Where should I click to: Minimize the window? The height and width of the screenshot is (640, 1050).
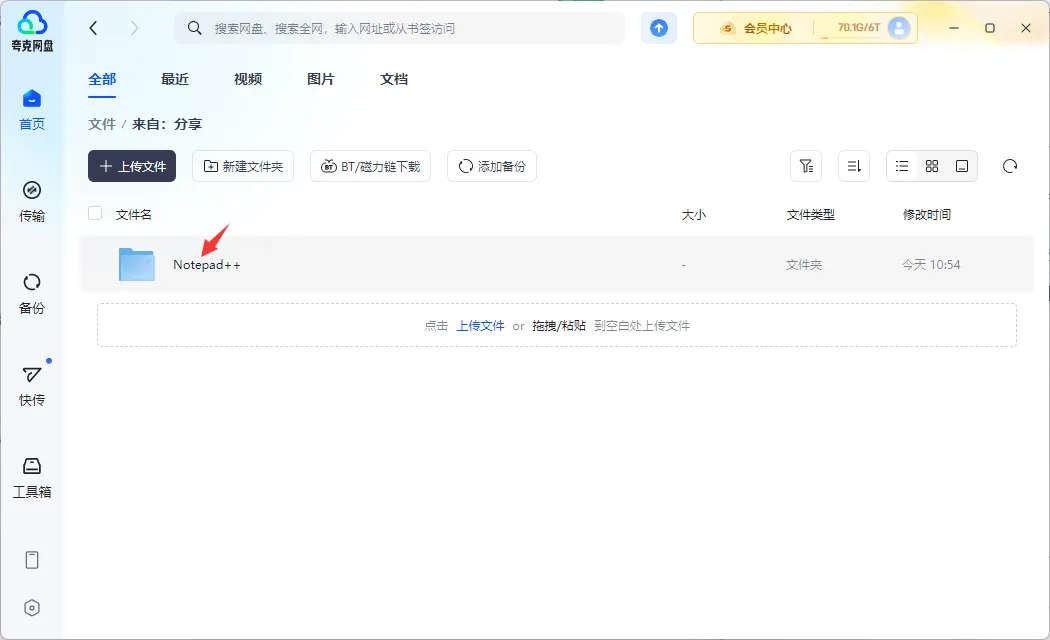[x=954, y=27]
